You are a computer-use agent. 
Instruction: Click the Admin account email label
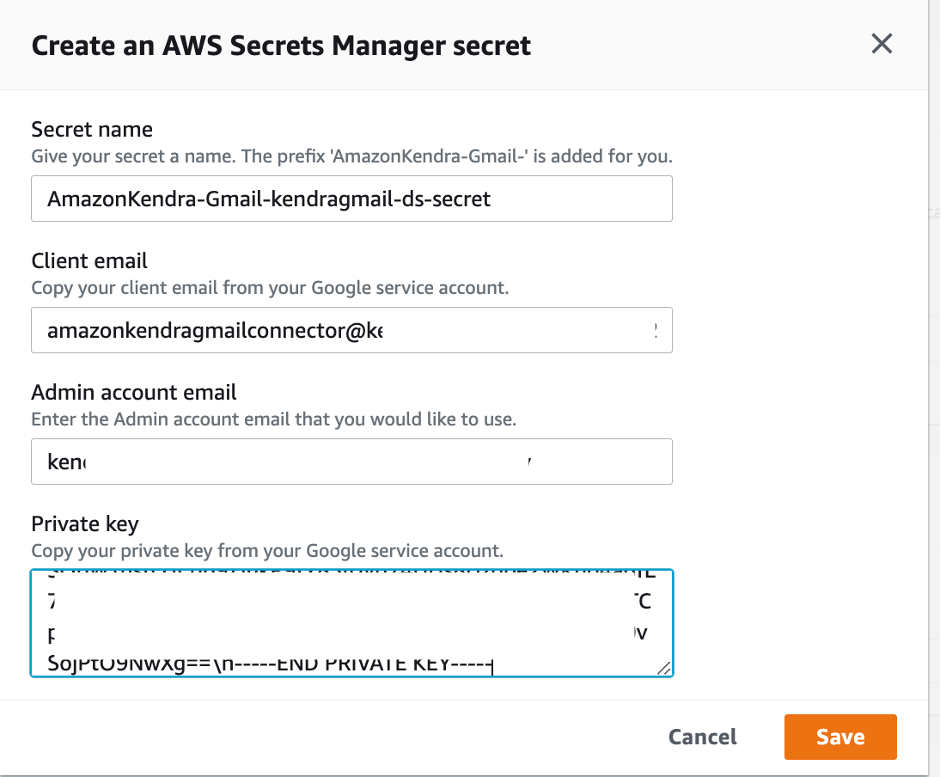point(134,392)
